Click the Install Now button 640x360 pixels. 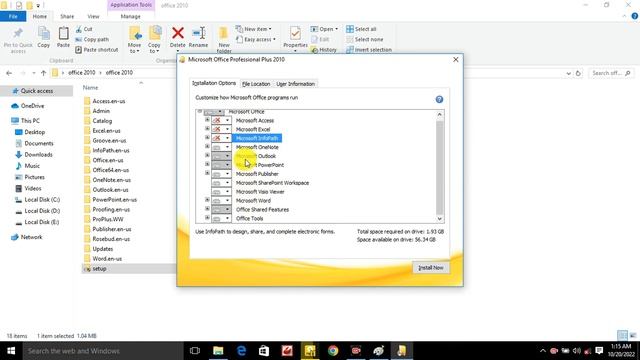pyautogui.click(x=431, y=268)
